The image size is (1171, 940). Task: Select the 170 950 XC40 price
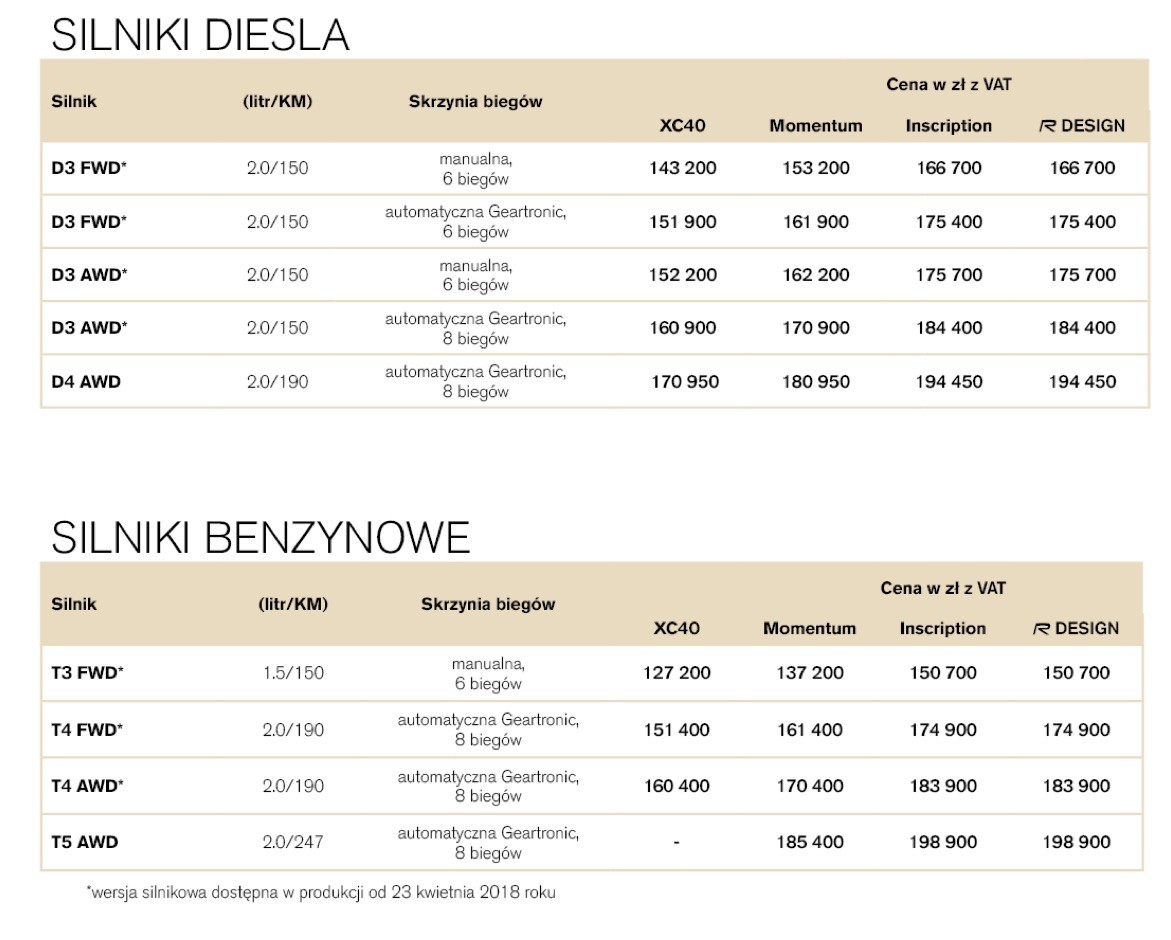click(x=684, y=381)
